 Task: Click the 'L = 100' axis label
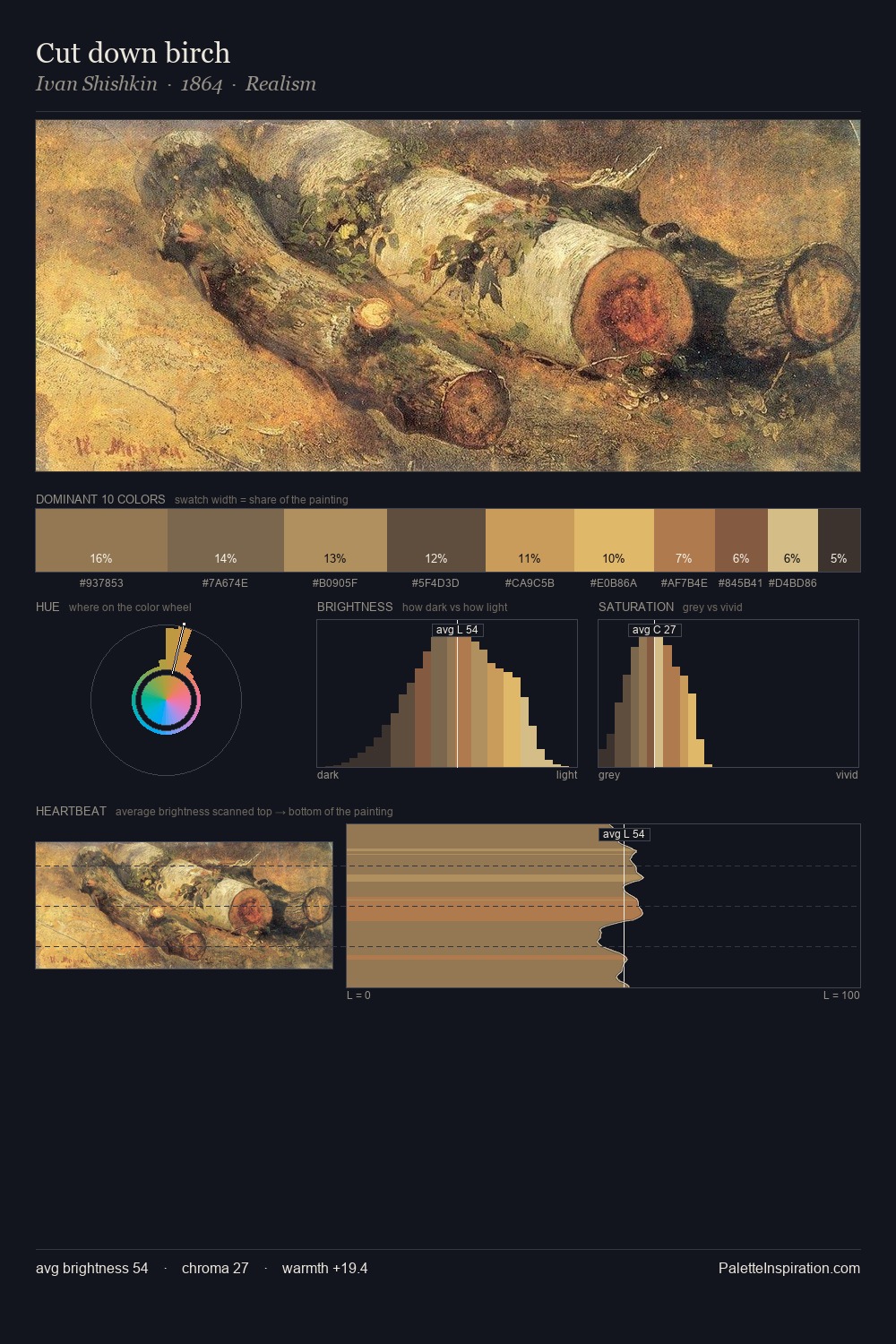(841, 995)
